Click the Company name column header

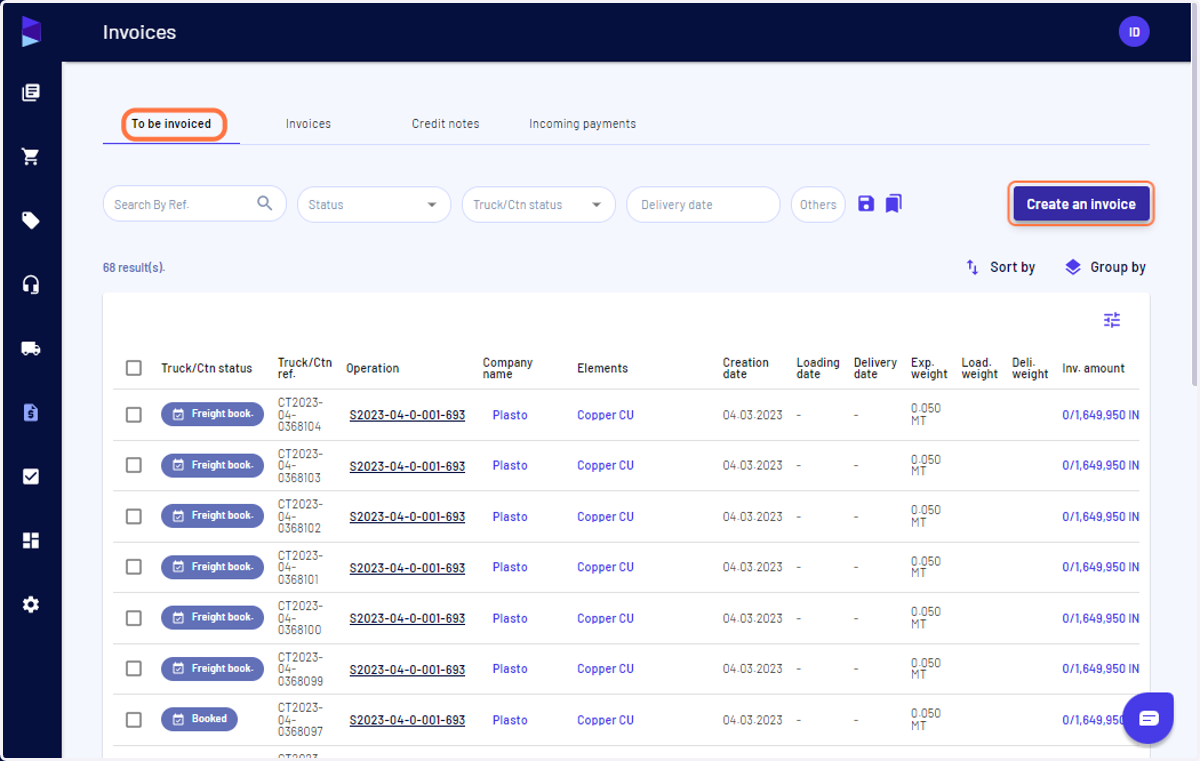pyautogui.click(x=508, y=368)
